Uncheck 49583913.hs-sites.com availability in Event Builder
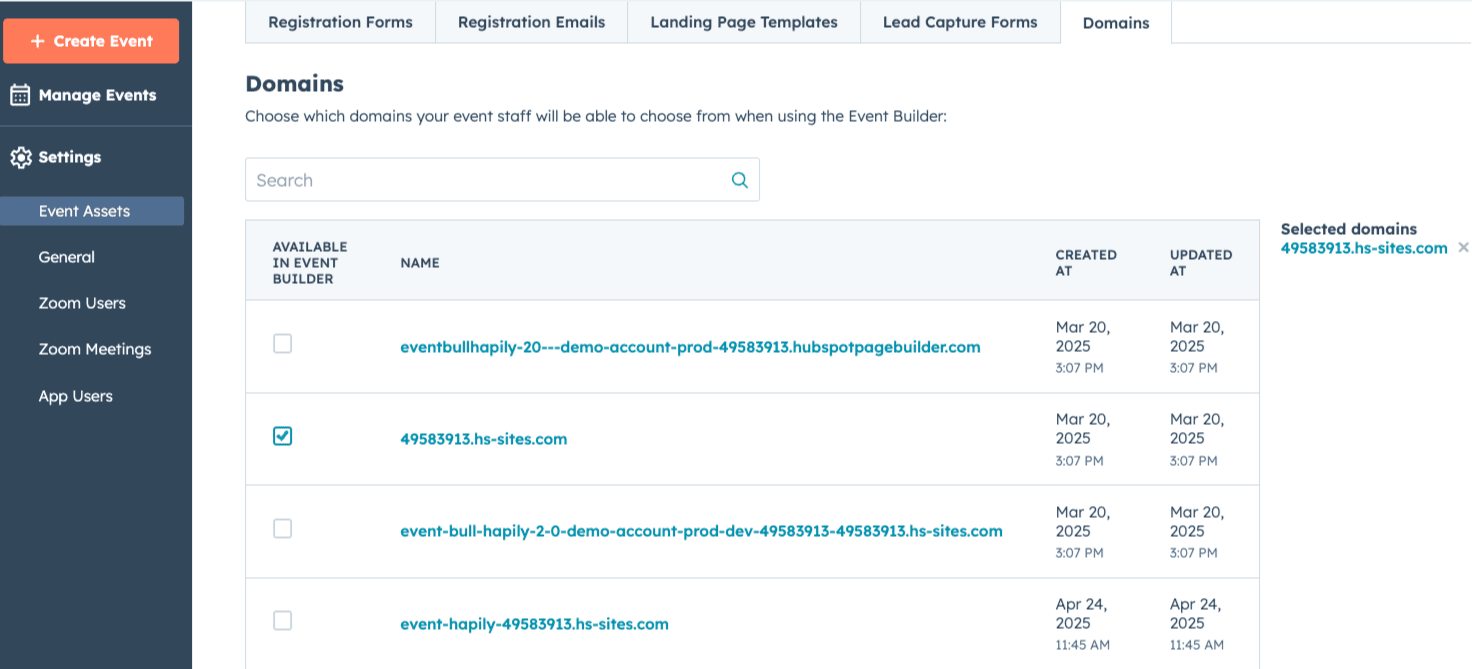The image size is (1472, 669). pyautogui.click(x=283, y=435)
